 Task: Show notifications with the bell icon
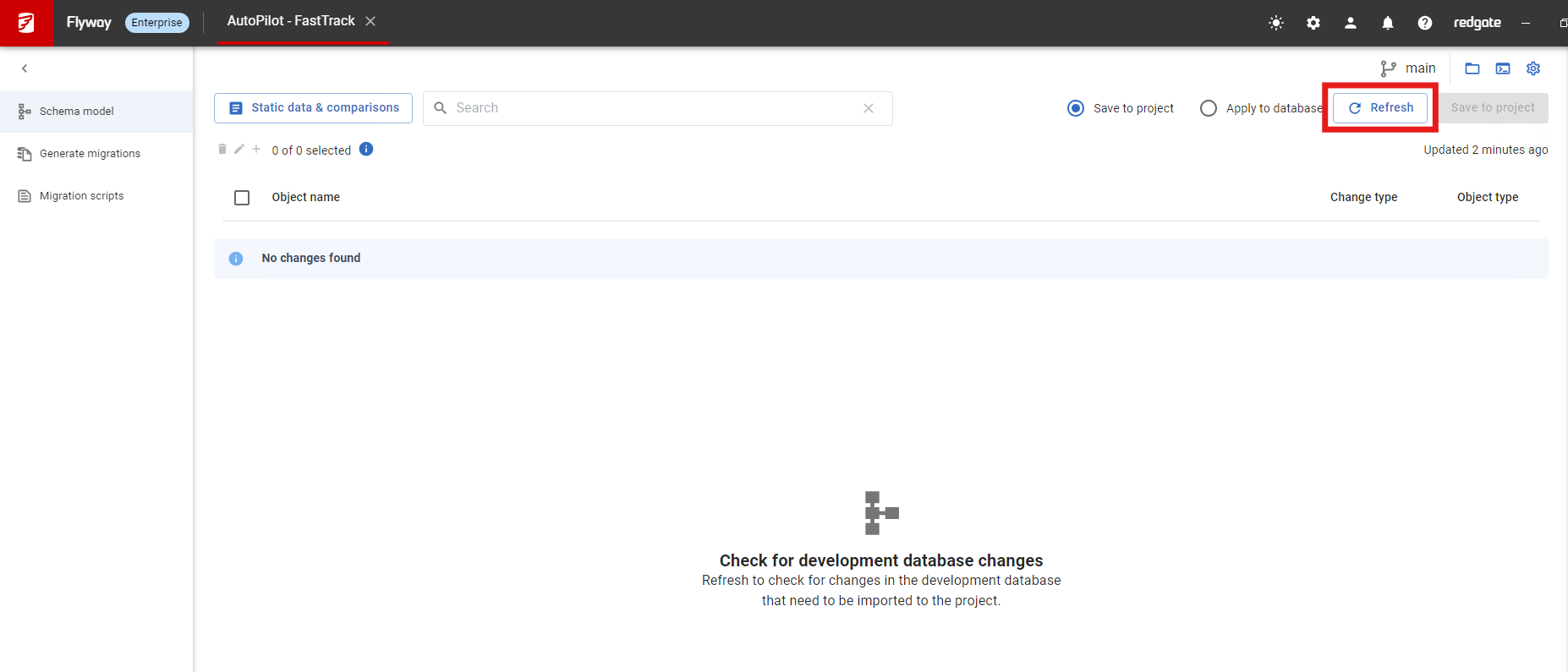point(1388,23)
